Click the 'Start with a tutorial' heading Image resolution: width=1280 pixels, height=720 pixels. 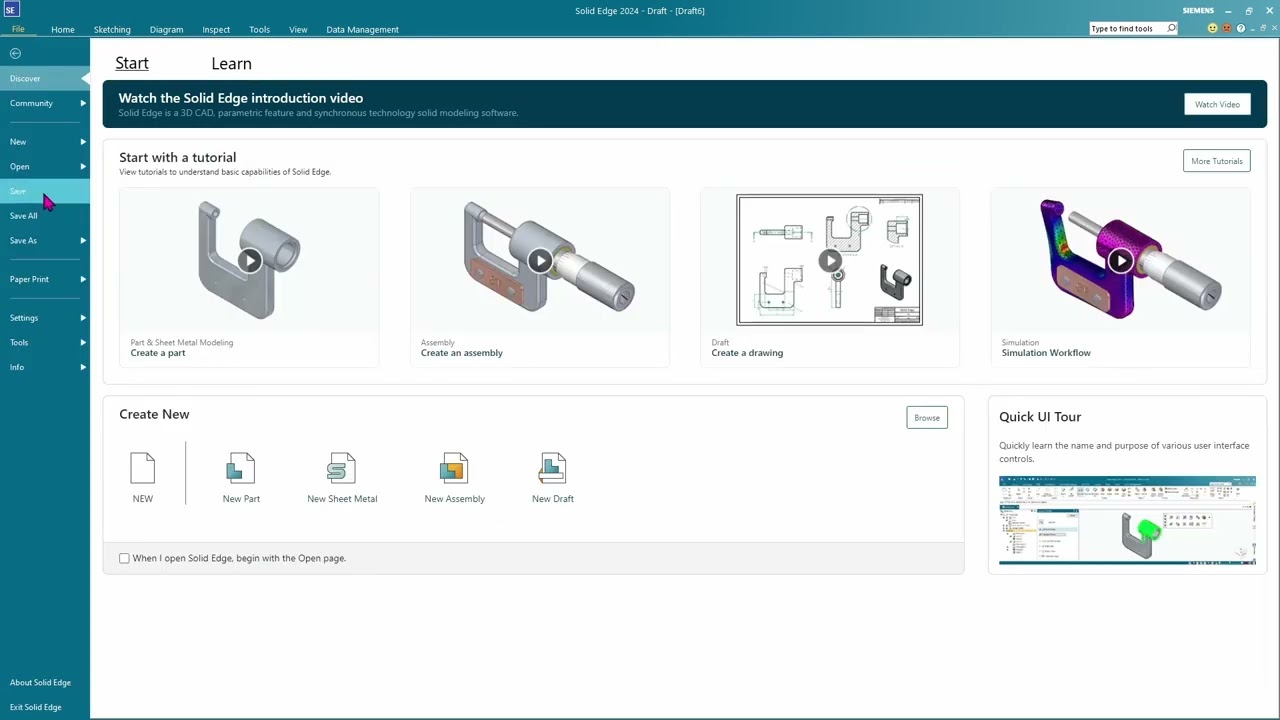coord(178,158)
